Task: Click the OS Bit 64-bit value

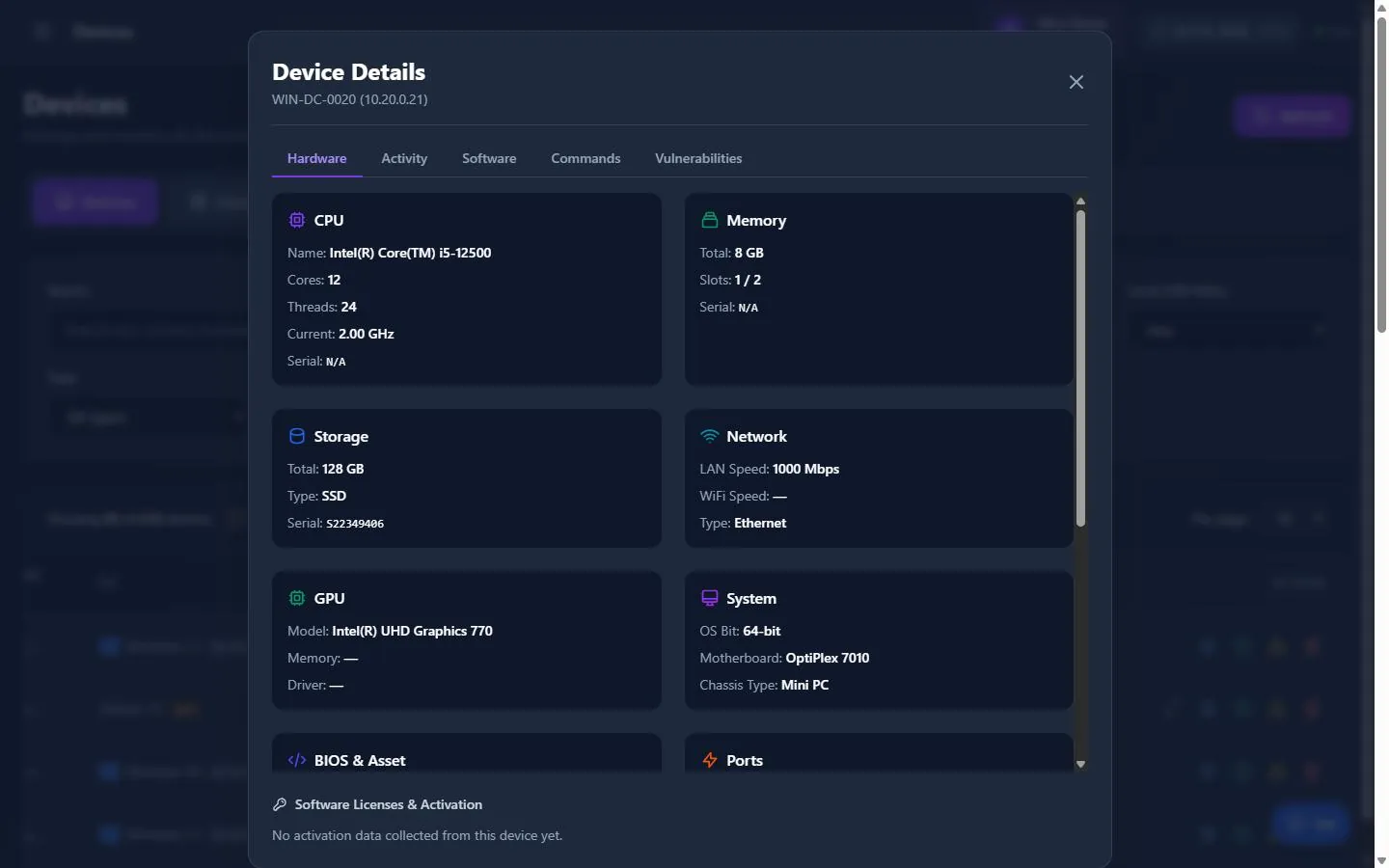Action: (x=761, y=631)
